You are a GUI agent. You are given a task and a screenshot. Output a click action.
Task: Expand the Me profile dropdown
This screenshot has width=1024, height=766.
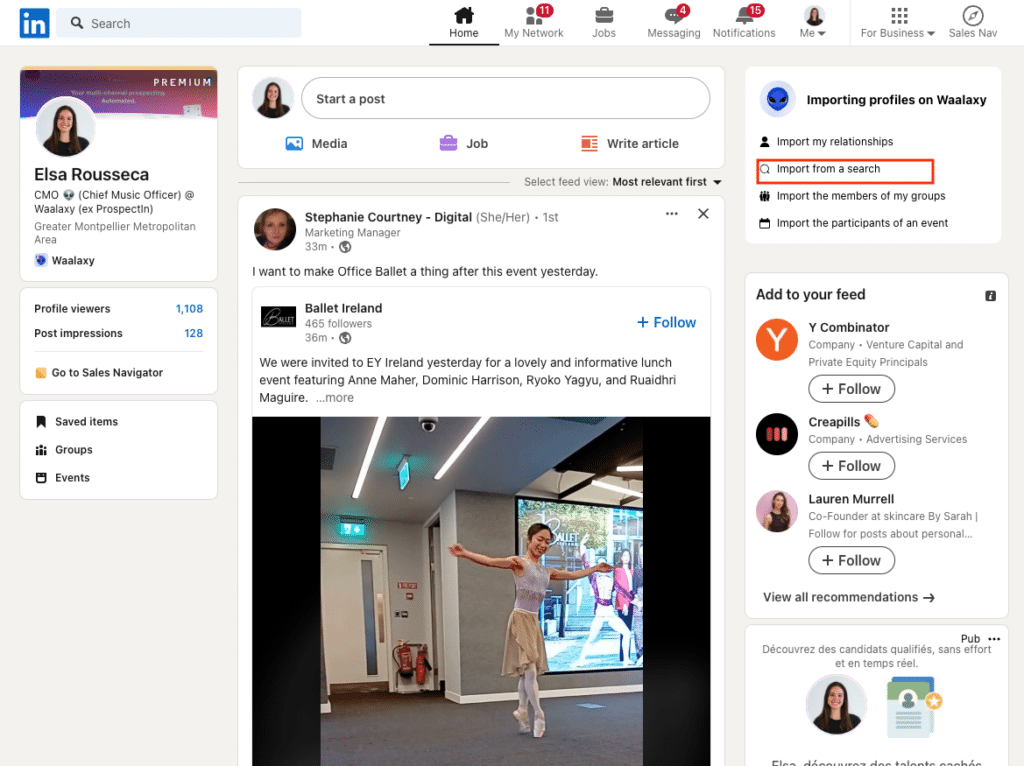pos(814,23)
